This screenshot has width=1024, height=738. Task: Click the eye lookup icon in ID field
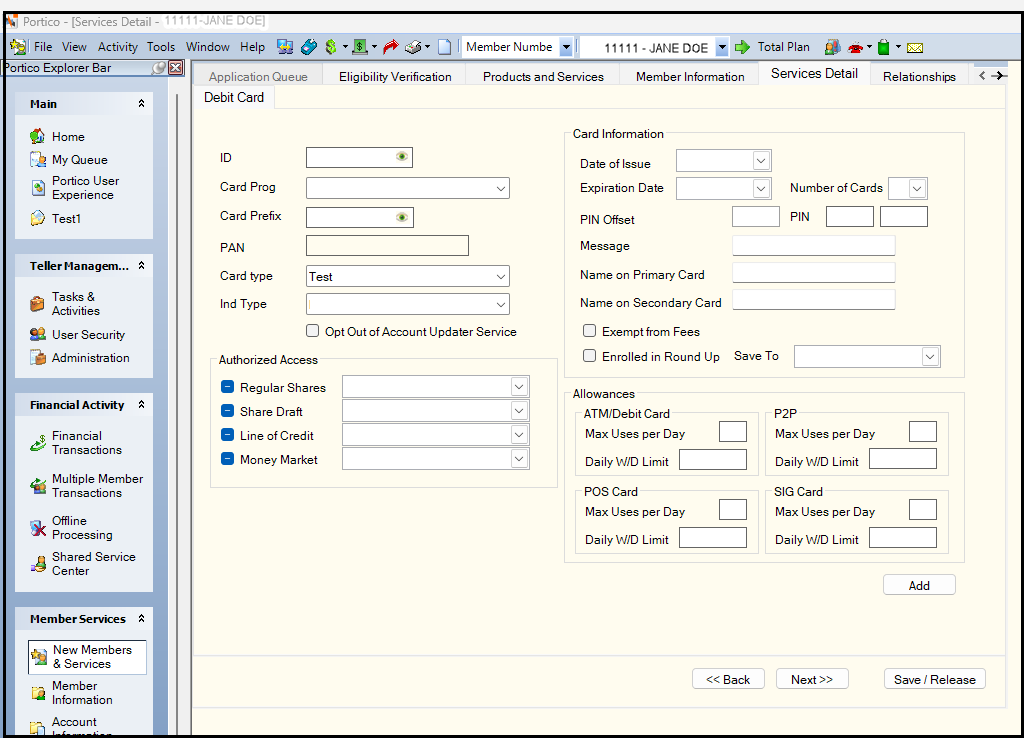(402, 157)
